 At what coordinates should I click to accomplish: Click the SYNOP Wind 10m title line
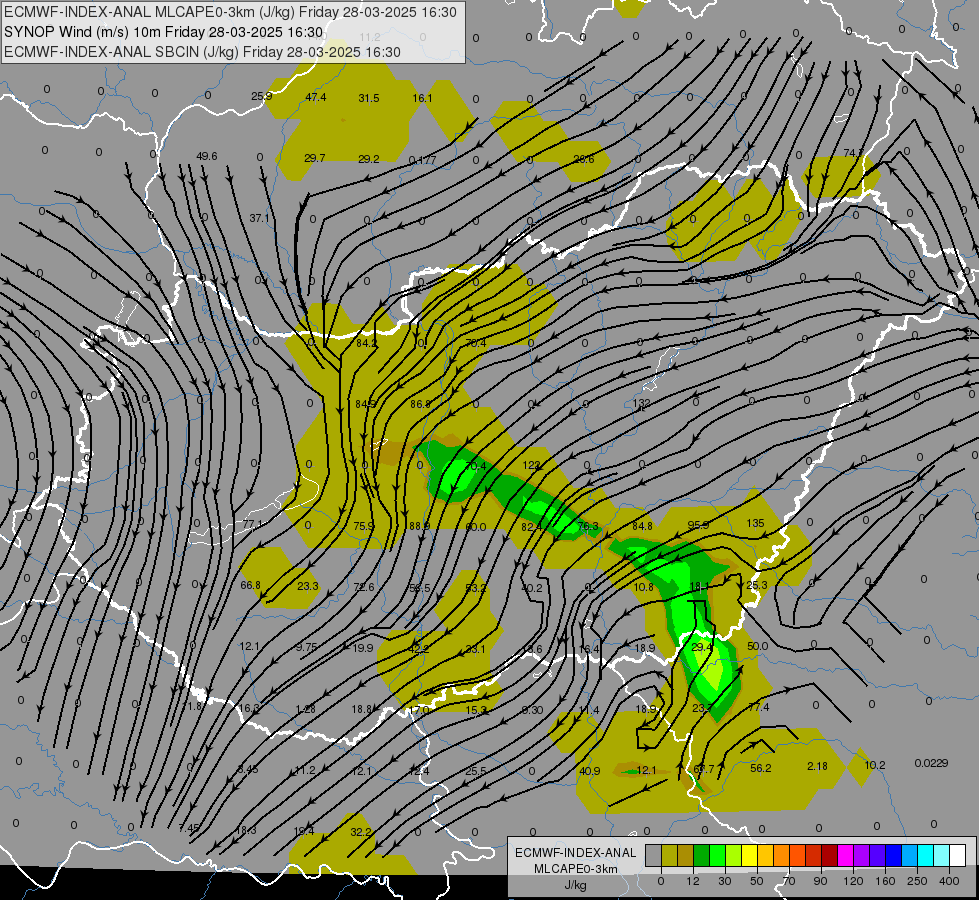(x=164, y=32)
